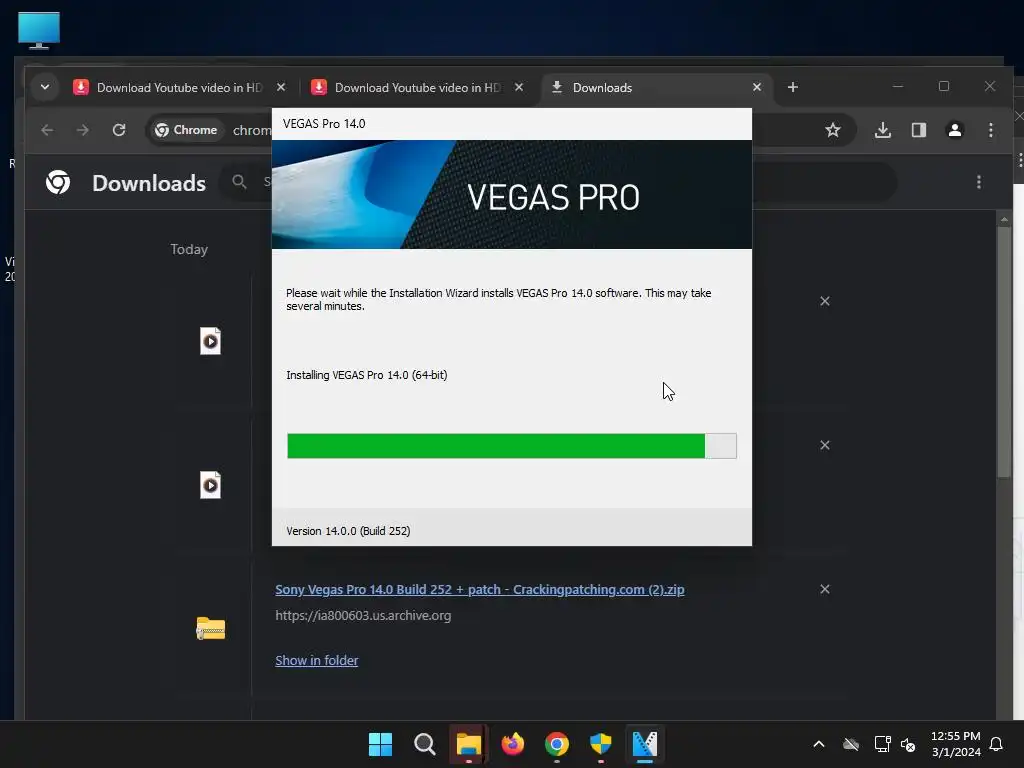Open the Downloads page more actions menu
Screen dimensions: 1024x768
tap(978, 182)
